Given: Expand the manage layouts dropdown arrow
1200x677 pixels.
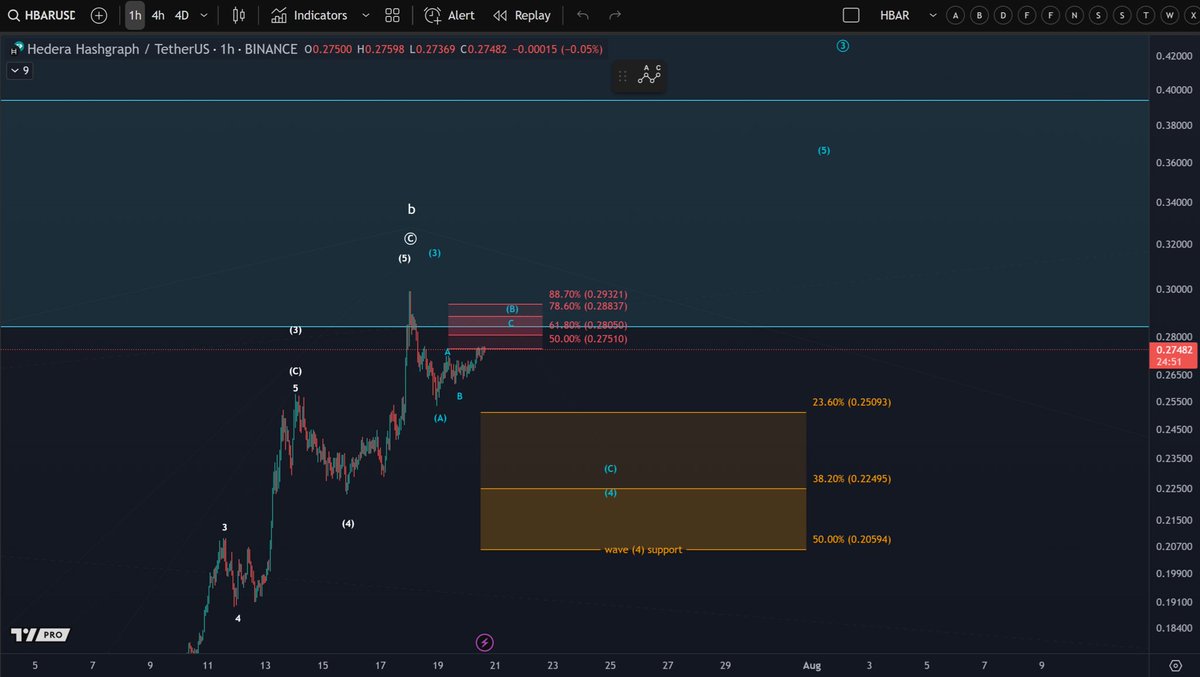Looking at the screenshot, I should (933, 15).
